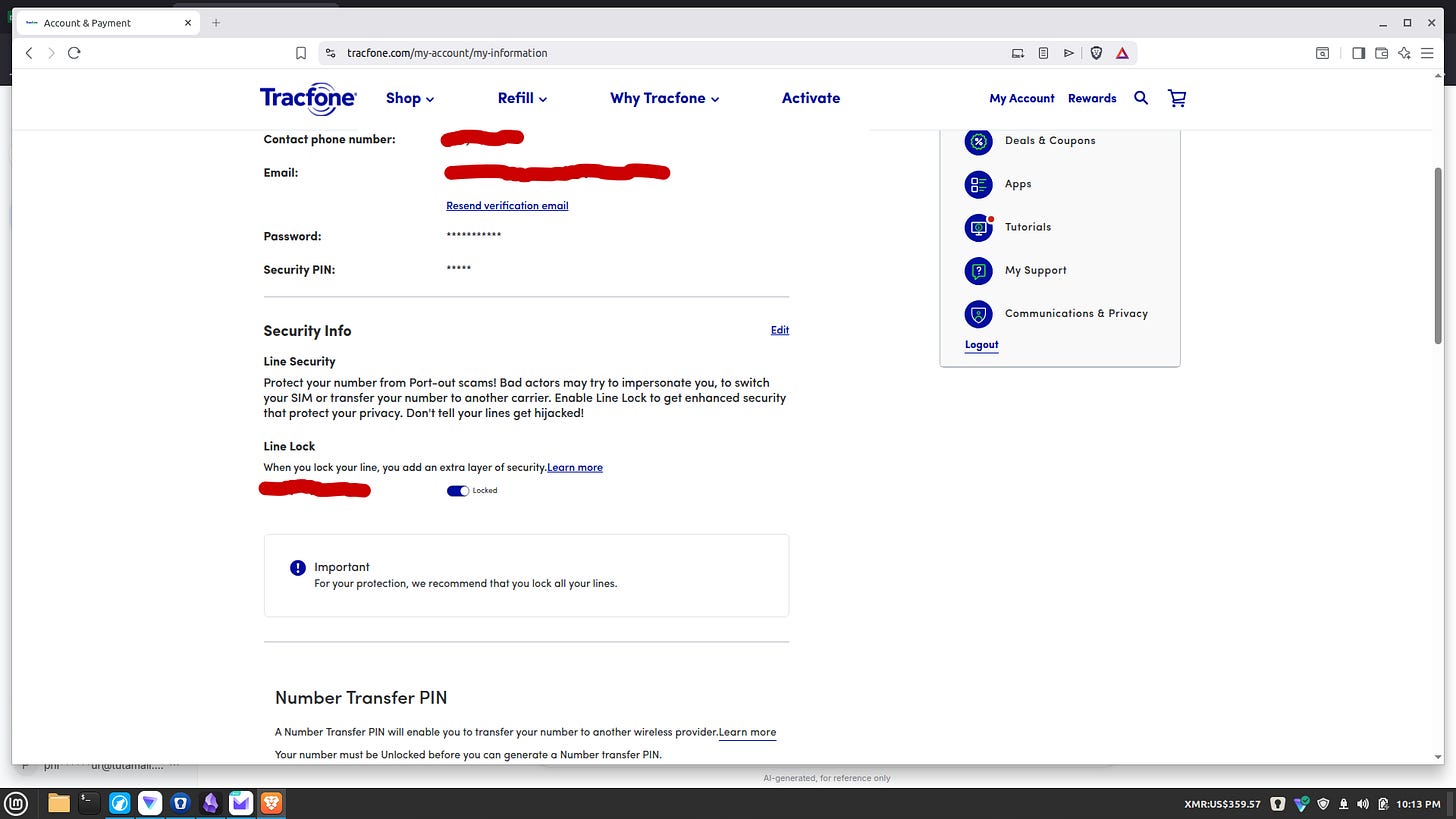This screenshot has width=1456, height=819.
Task: Select My Support menu item
Action: [1035, 270]
